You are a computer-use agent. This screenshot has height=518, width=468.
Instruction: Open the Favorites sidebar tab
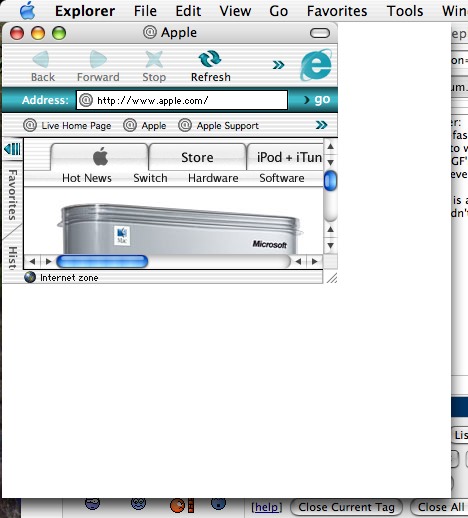coord(12,195)
